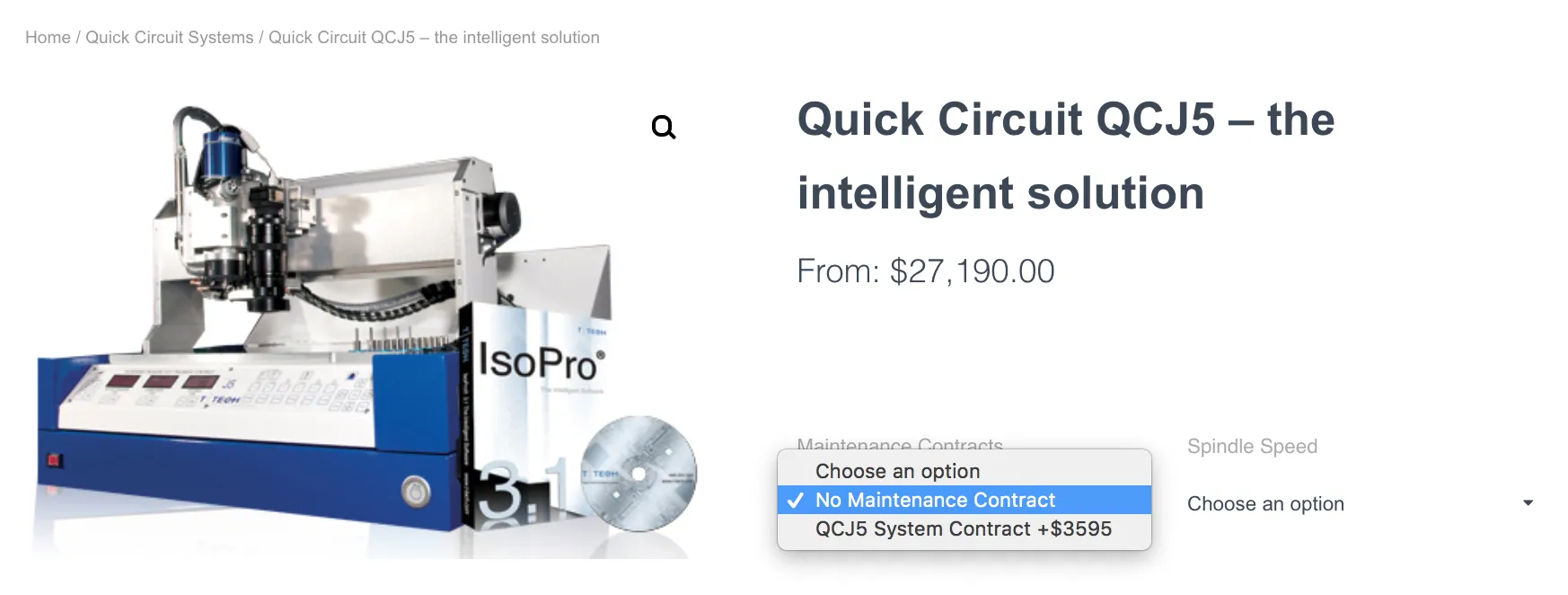Open the Spindle Speed 'Choose an option' select
Viewport: 1568px width, 595px height.
pos(1347,503)
